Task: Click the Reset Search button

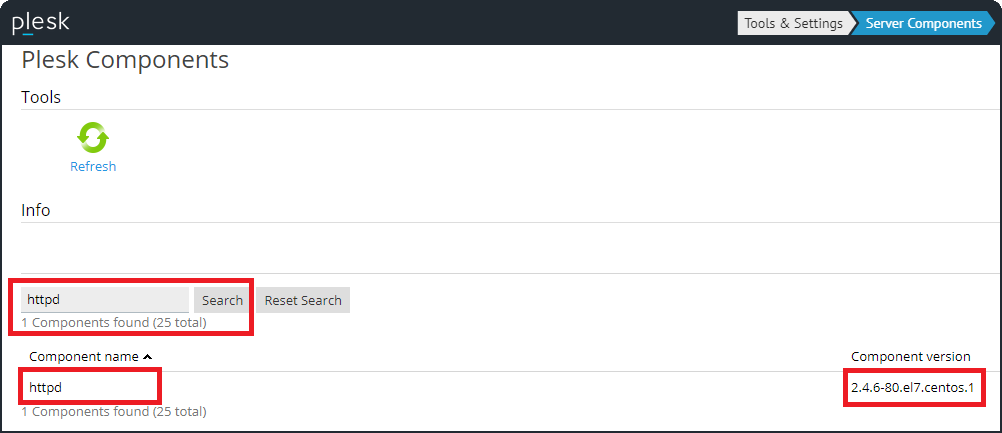Action: point(303,300)
